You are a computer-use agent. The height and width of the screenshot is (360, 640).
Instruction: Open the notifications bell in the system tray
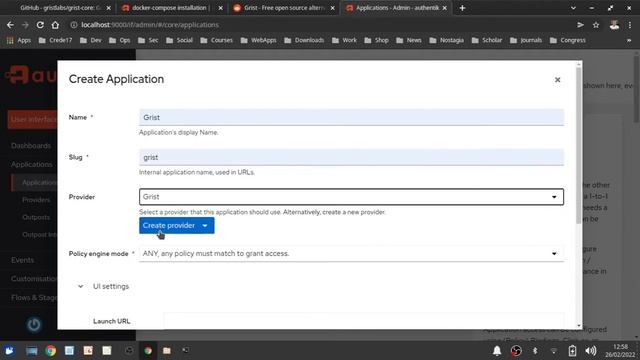coord(497,351)
